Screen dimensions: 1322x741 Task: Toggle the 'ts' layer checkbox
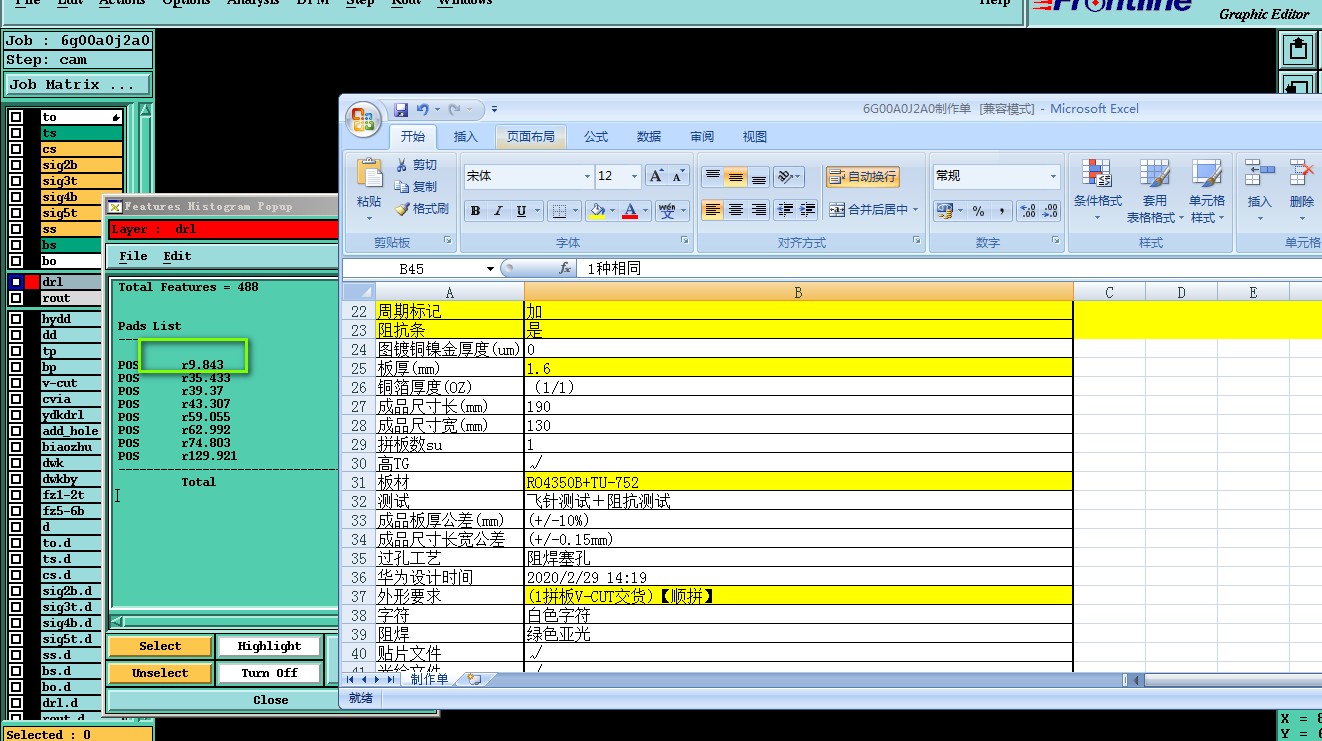pyautogui.click(x=16, y=133)
